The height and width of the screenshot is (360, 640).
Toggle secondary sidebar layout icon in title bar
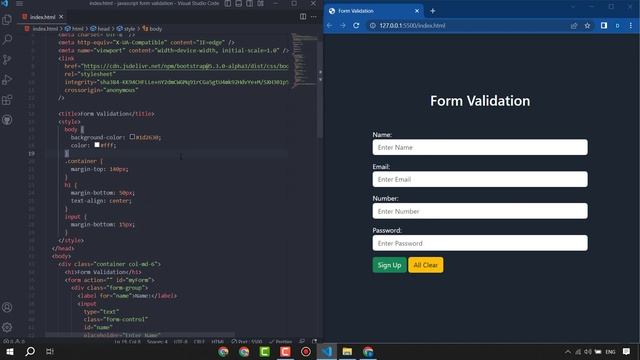click(249, 3)
